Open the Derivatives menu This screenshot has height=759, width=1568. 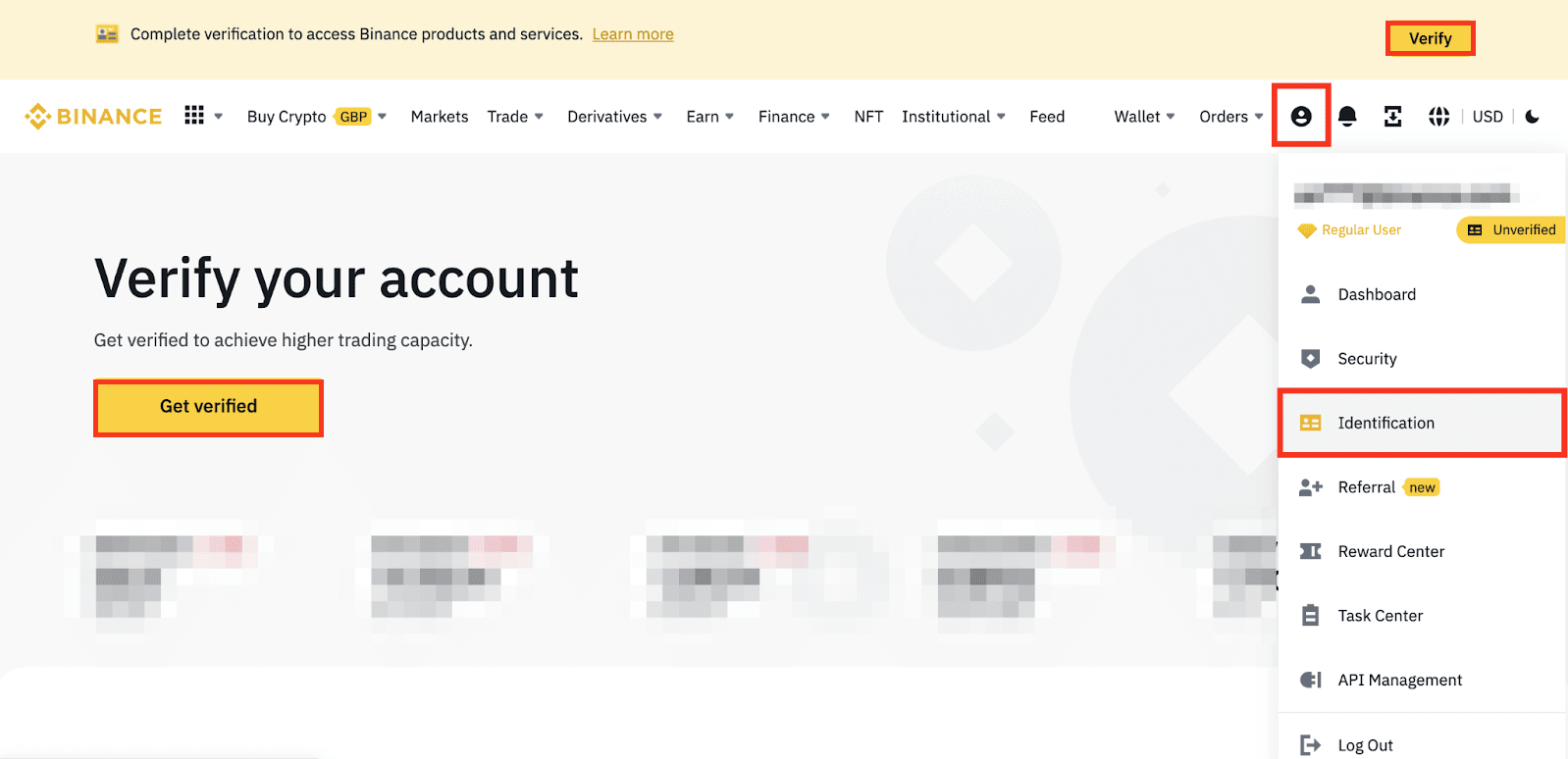pyautogui.click(x=607, y=117)
